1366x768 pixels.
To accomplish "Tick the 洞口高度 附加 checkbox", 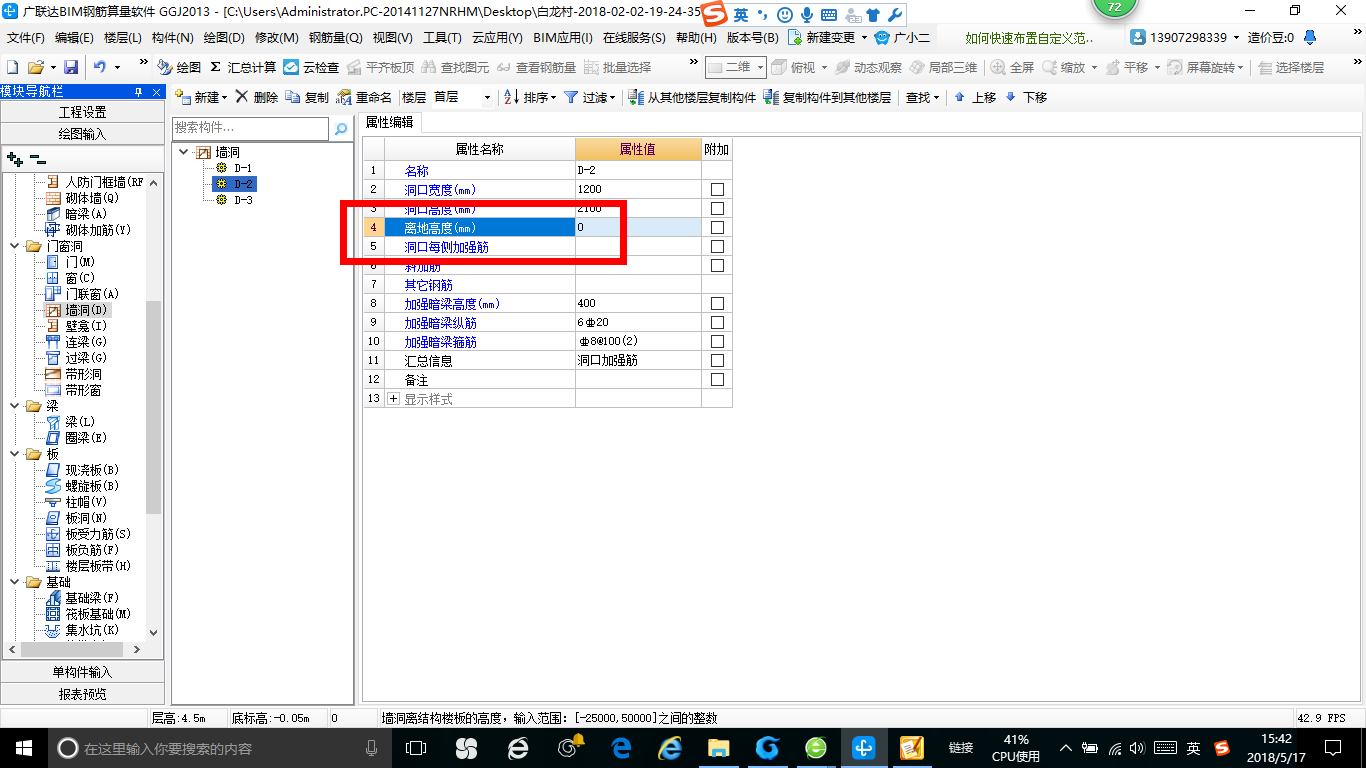I will 717,209.
